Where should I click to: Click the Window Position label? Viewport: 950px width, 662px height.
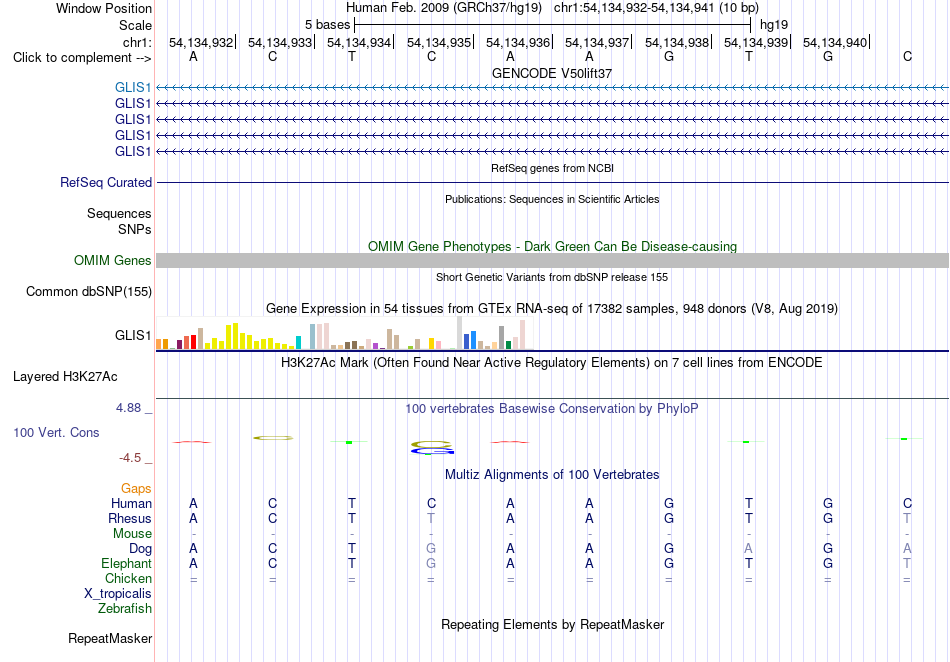[x=104, y=8]
